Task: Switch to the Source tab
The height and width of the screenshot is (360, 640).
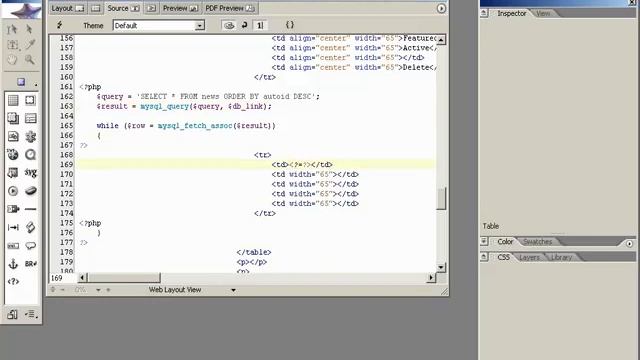Action: pos(123,8)
